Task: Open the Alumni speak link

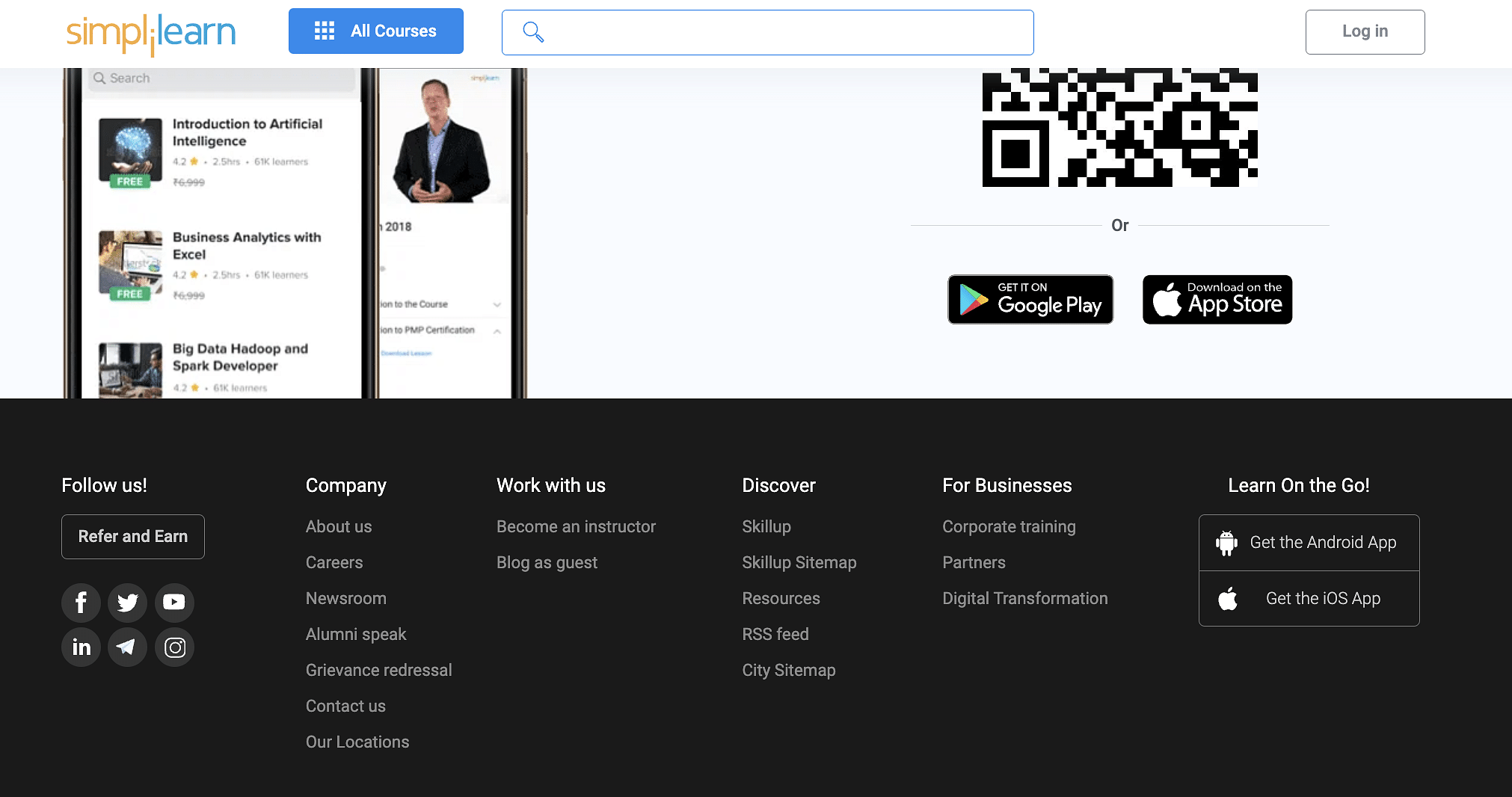Action: point(356,634)
